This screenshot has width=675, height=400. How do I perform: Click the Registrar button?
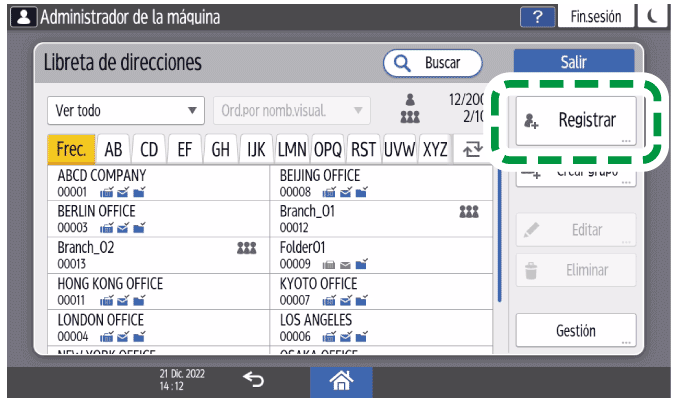[575, 120]
